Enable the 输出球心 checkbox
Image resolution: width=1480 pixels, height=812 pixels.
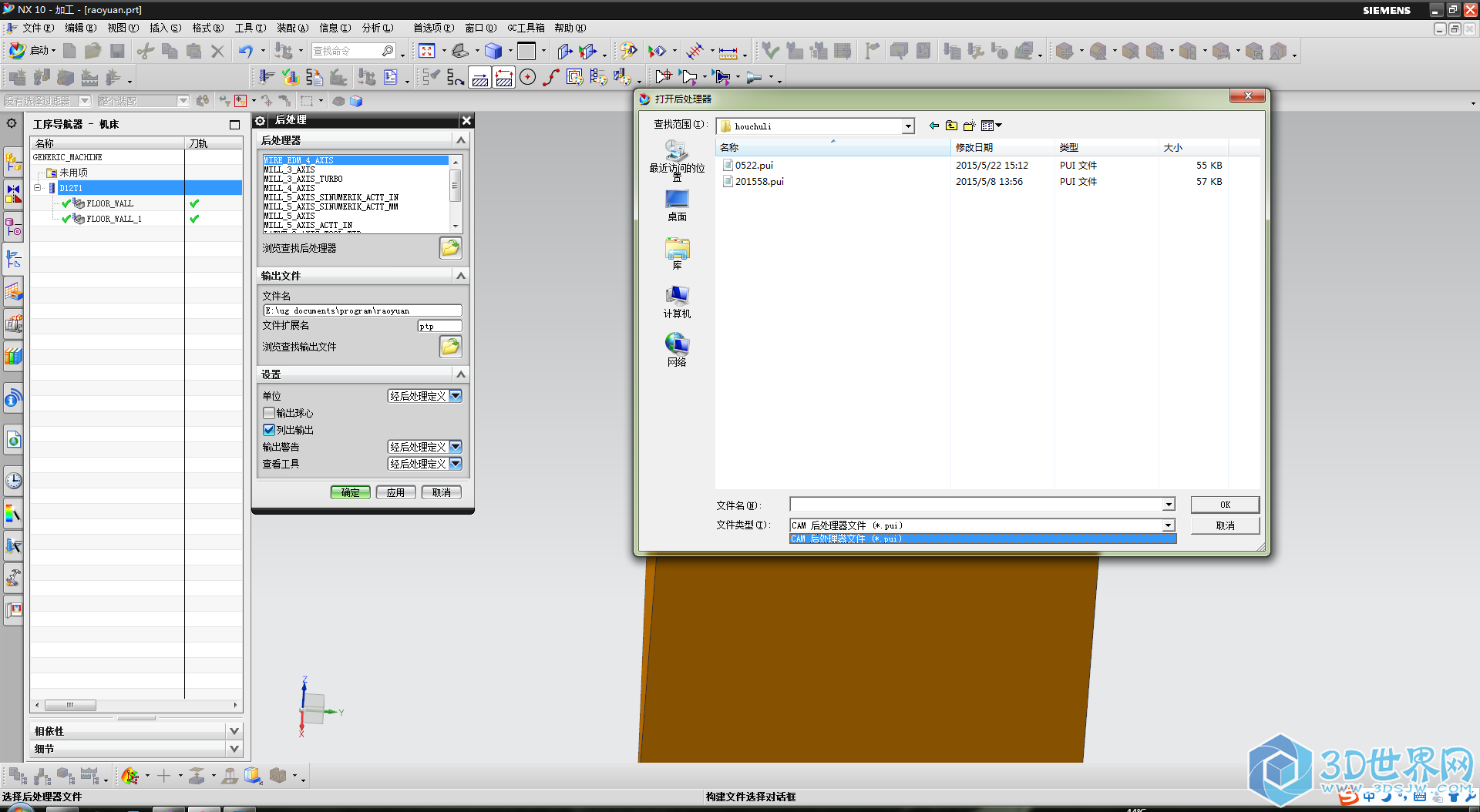[269, 413]
